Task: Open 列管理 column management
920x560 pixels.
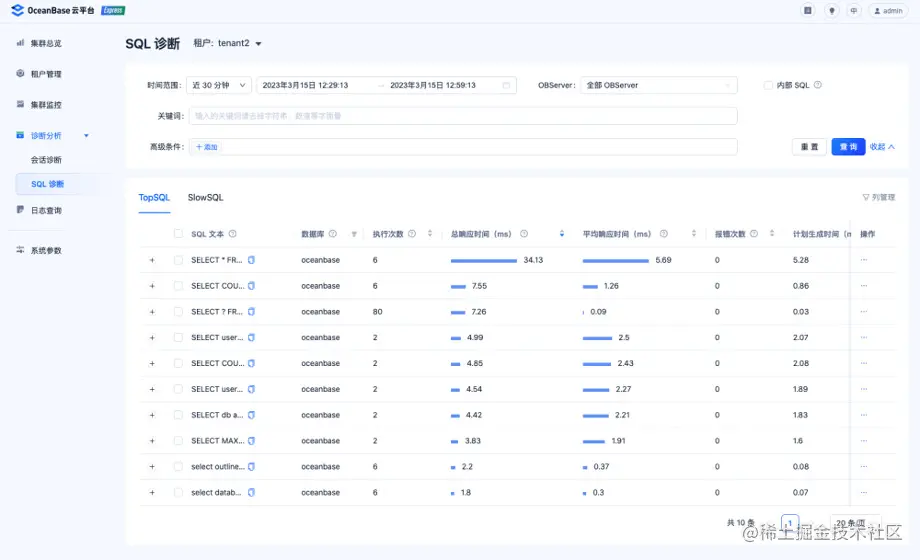Action: [x=878, y=197]
